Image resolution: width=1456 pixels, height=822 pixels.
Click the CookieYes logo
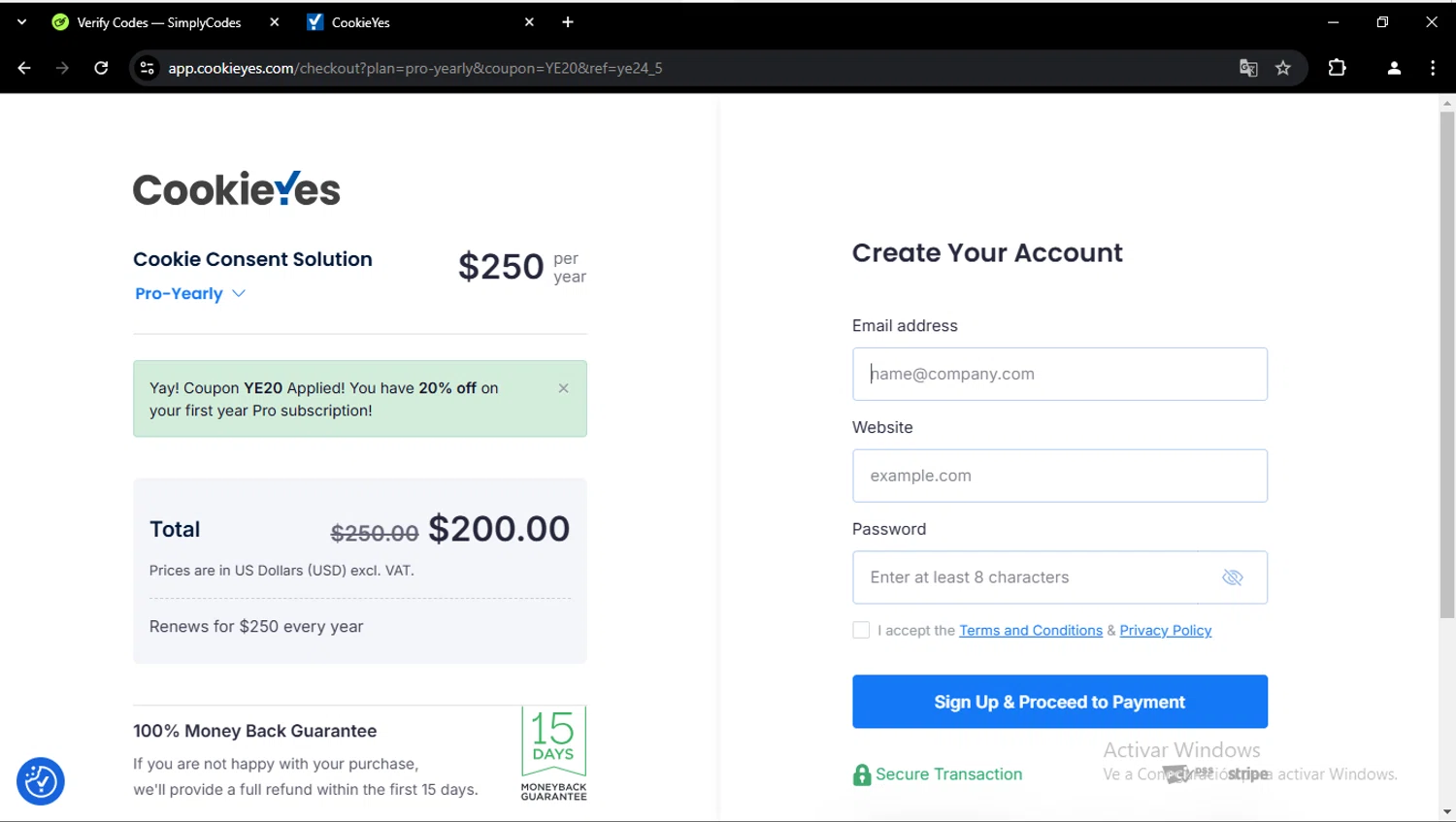(237, 189)
